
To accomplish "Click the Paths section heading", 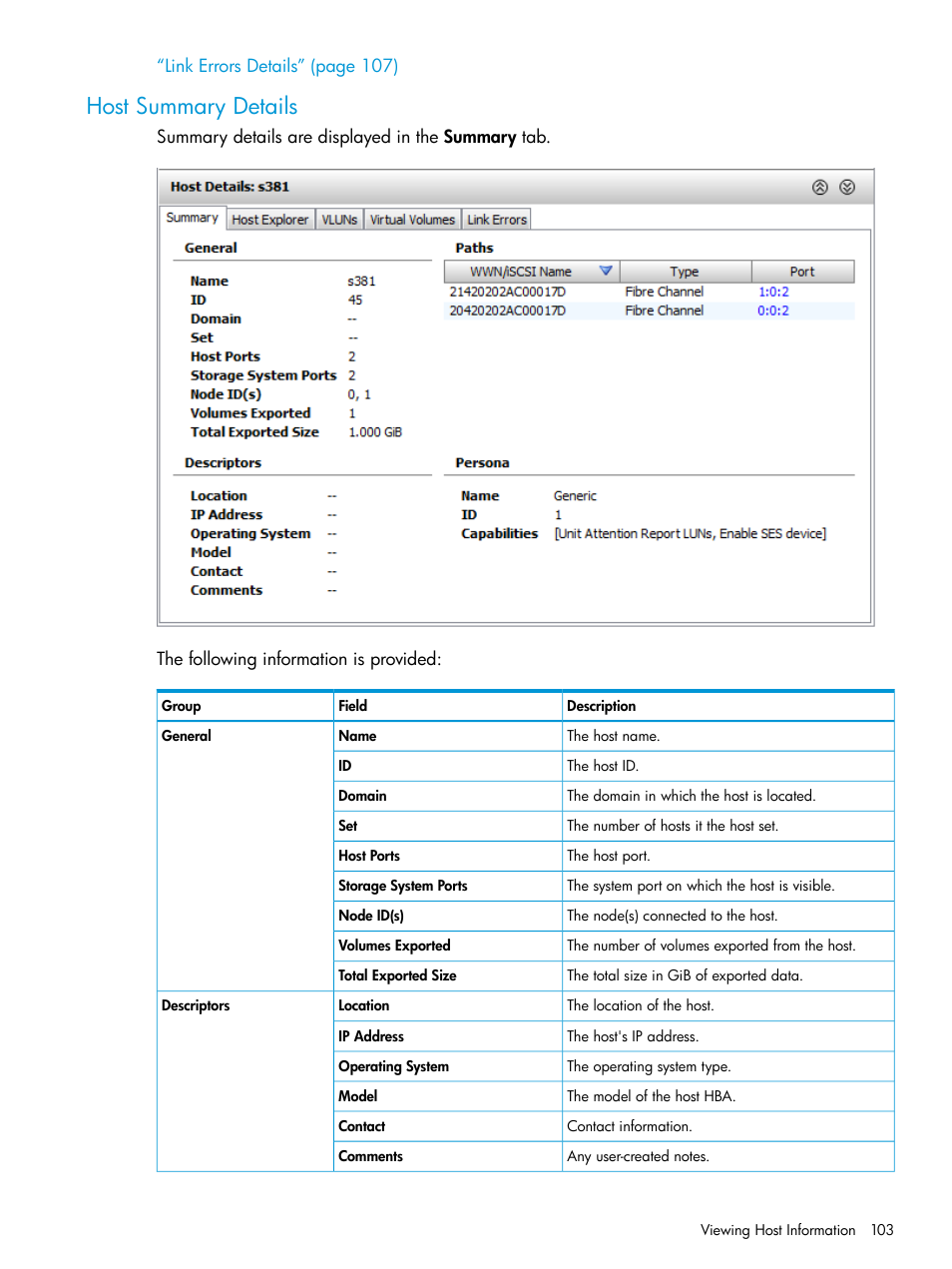I will [x=474, y=248].
